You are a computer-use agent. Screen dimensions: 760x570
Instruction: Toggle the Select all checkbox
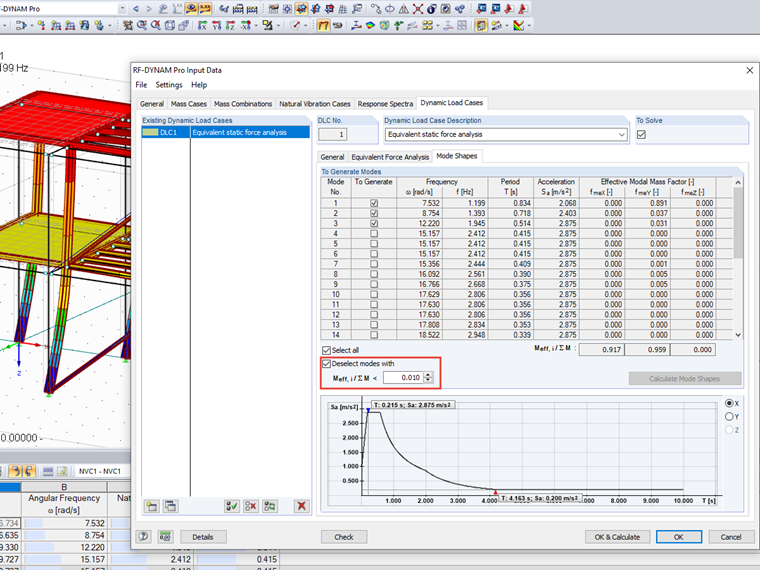(327, 350)
